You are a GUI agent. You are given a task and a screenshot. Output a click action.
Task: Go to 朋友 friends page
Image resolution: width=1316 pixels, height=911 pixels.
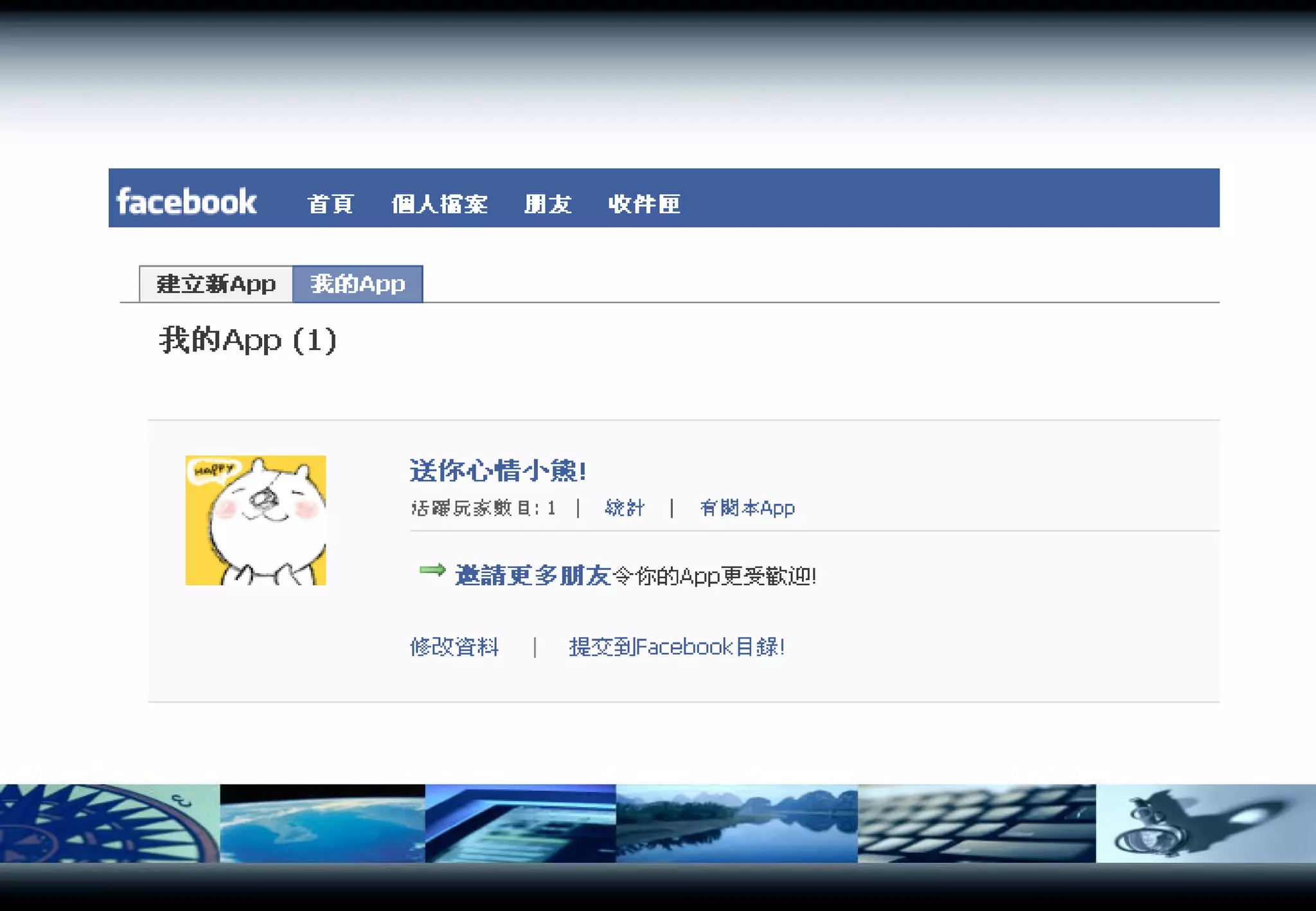(547, 204)
